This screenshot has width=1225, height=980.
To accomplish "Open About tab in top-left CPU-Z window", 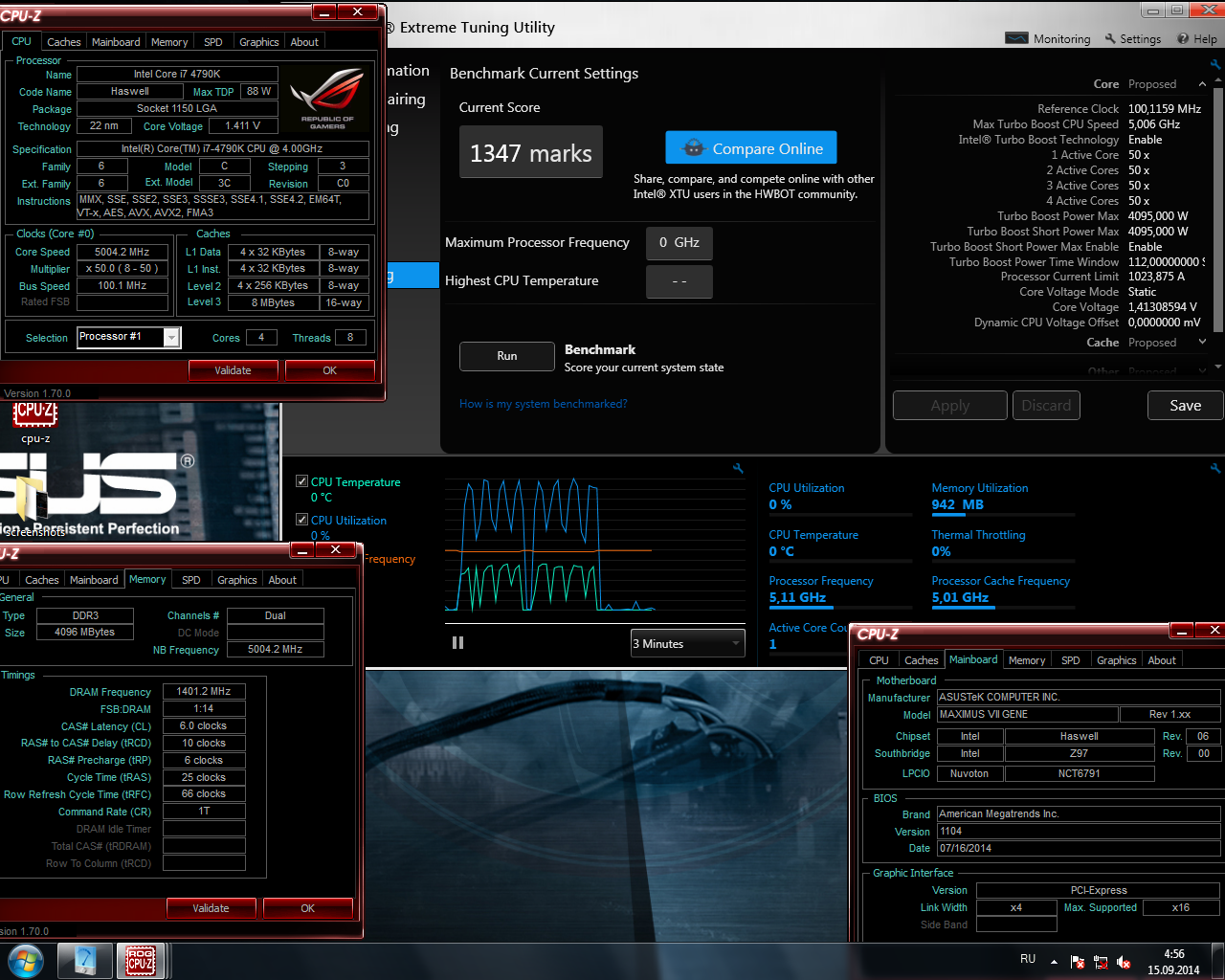I will click(x=304, y=42).
